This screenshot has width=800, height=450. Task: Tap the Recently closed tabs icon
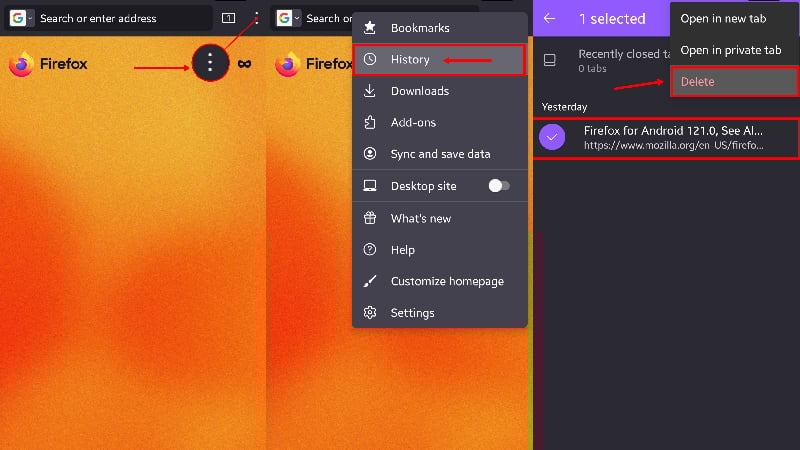[549, 61]
